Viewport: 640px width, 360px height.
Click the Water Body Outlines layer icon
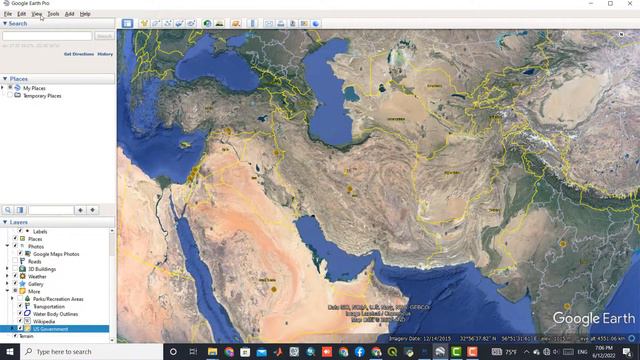[27, 313]
